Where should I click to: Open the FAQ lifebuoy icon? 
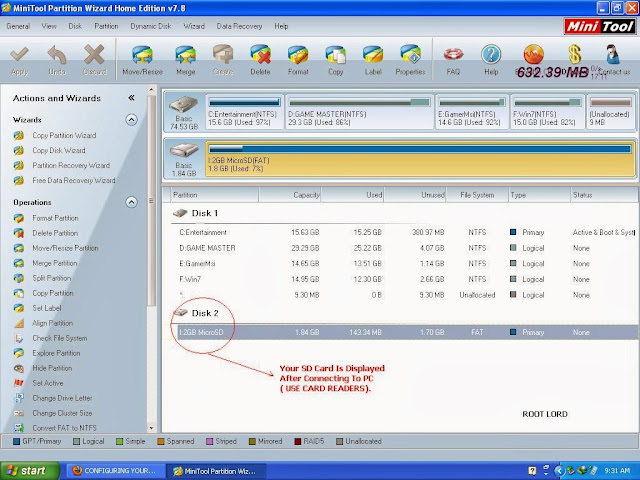tap(453, 54)
